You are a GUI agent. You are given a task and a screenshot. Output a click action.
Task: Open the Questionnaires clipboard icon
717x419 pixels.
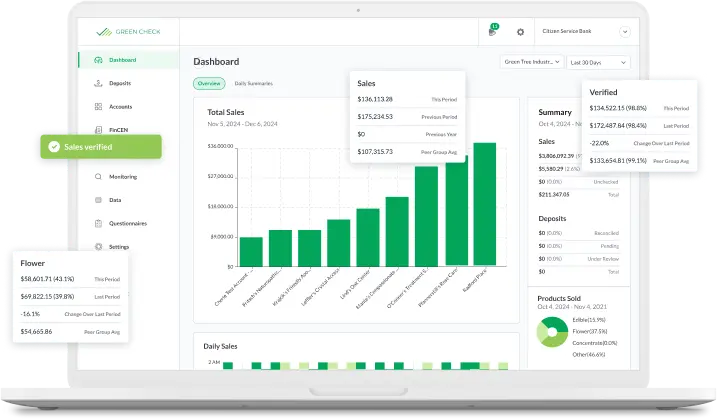tap(98, 223)
